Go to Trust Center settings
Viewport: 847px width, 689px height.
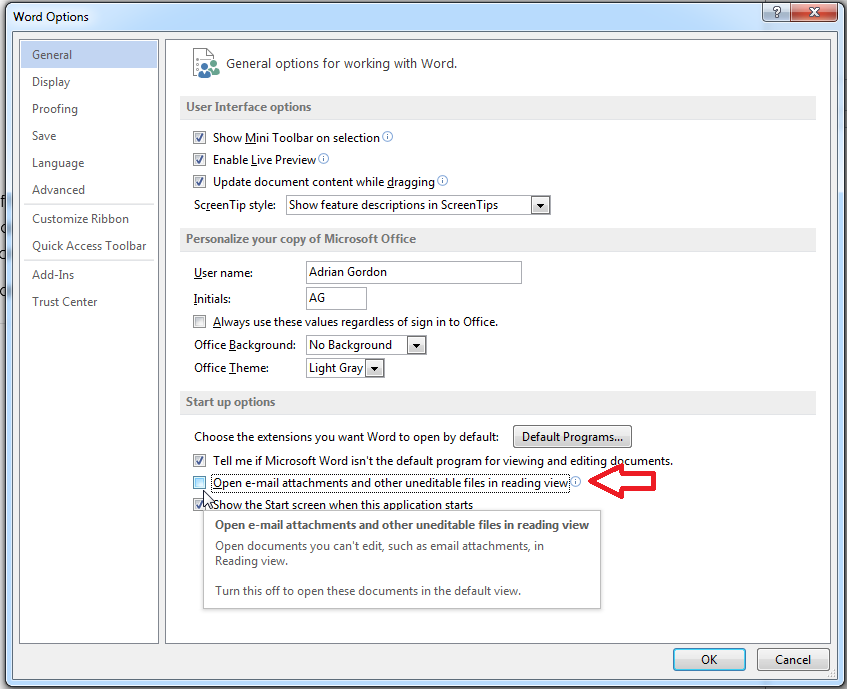(89, 302)
